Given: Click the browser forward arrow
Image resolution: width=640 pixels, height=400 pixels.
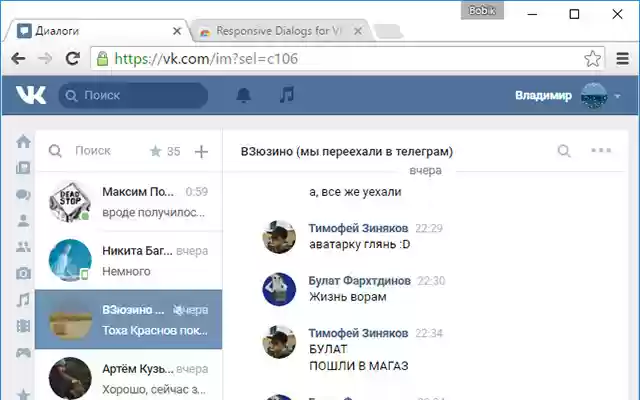Looking at the screenshot, I should 45,59.
